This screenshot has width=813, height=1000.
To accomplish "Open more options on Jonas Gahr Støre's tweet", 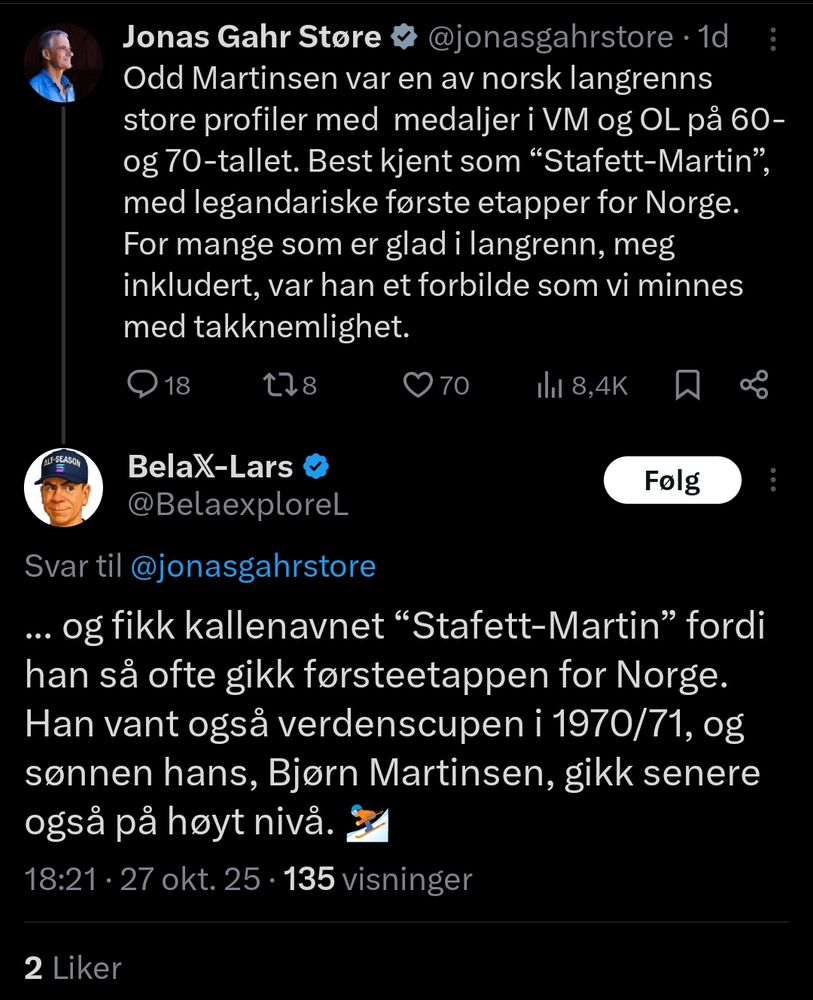I will [x=772, y=39].
